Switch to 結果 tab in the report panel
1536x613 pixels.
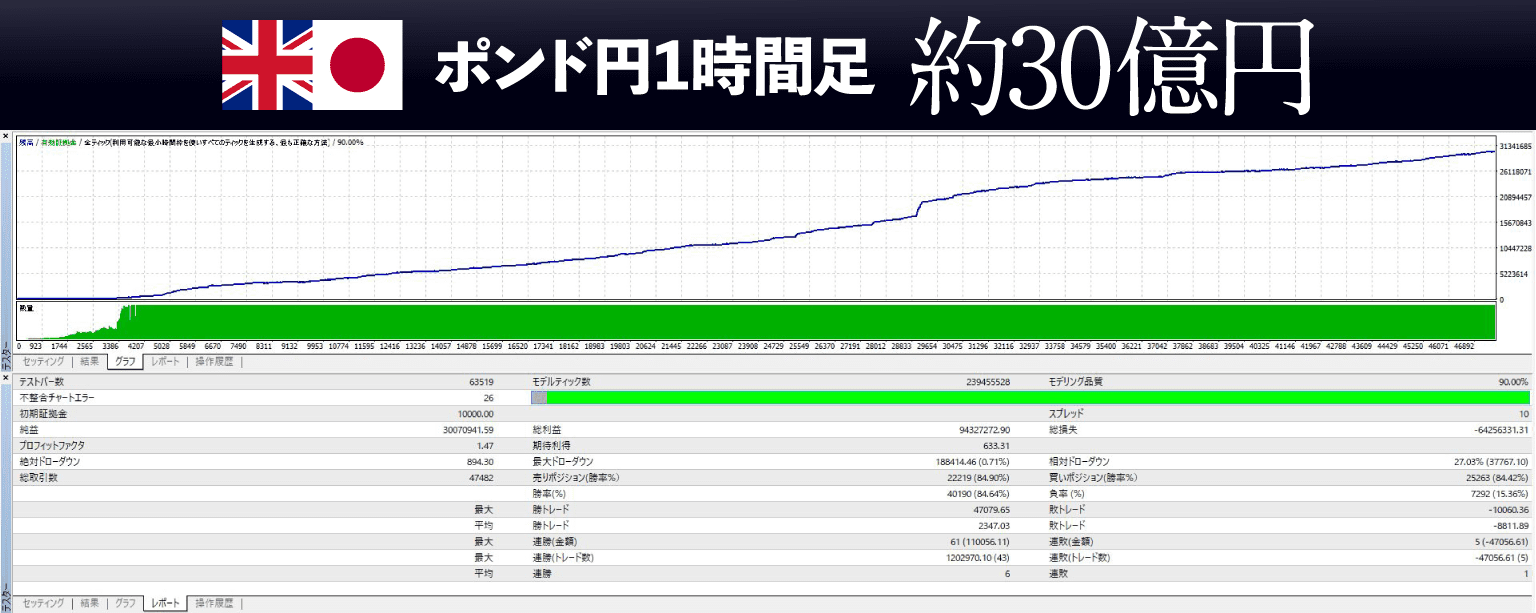coord(90,603)
